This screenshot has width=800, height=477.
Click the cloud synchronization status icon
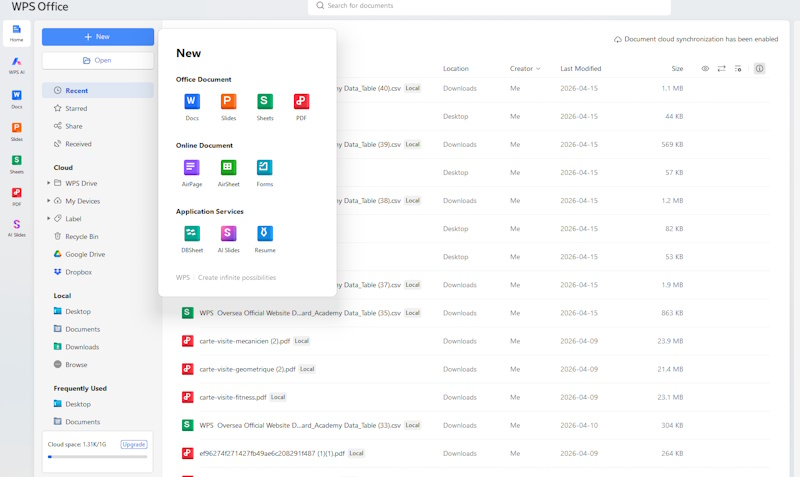[x=617, y=39]
